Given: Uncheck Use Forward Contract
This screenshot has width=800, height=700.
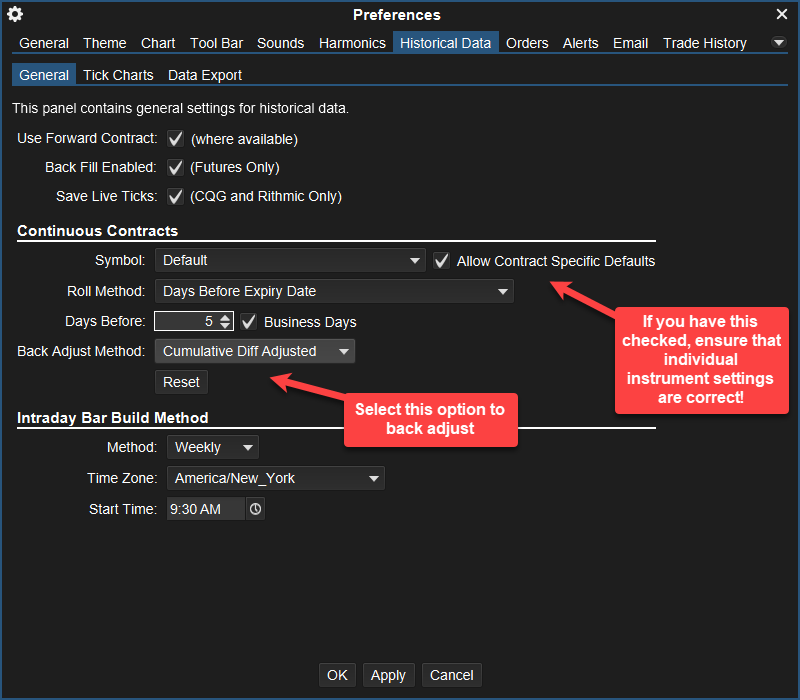Looking at the screenshot, I should pos(176,139).
